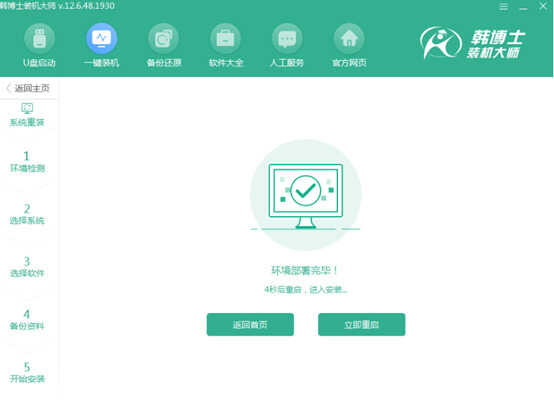The height and width of the screenshot is (400, 554).
Task: Open the 备份还原 backup restore icon
Action: tap(164, 39)
